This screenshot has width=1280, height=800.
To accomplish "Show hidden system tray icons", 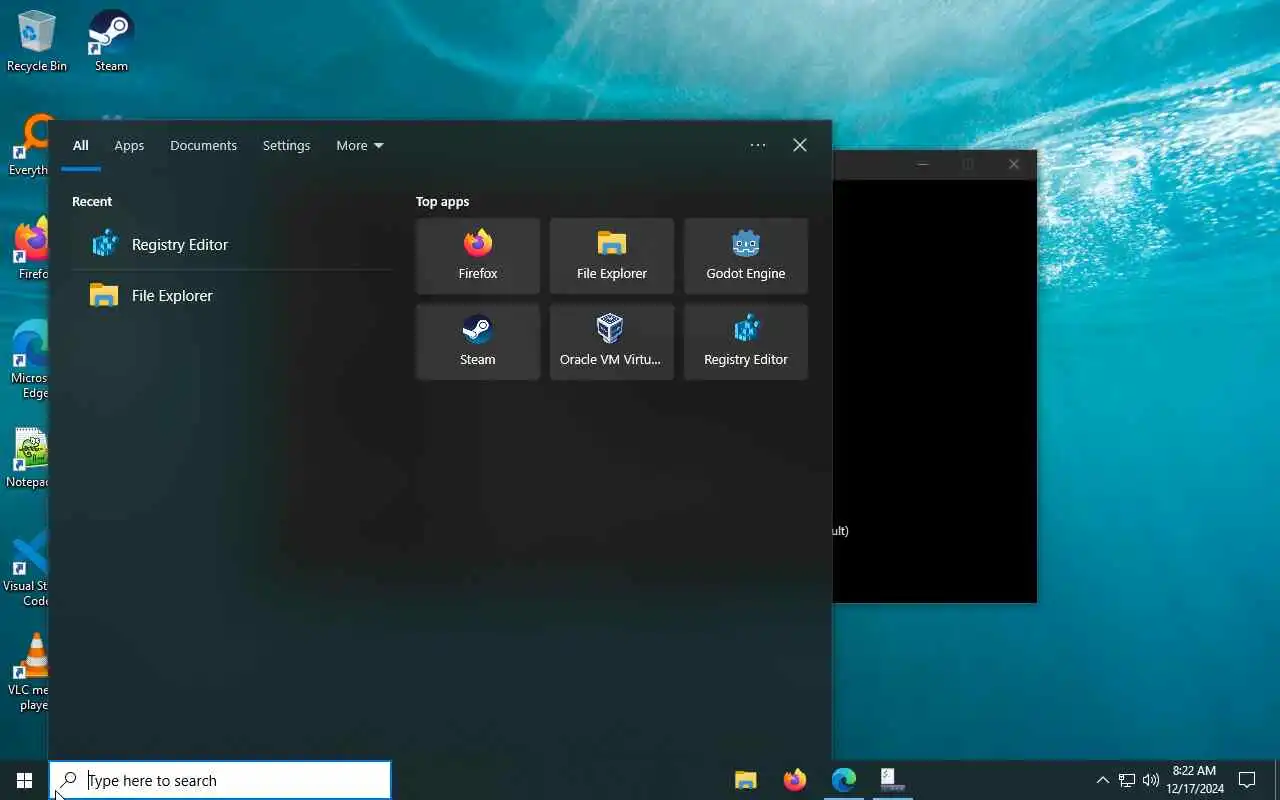I will 1102,780.
